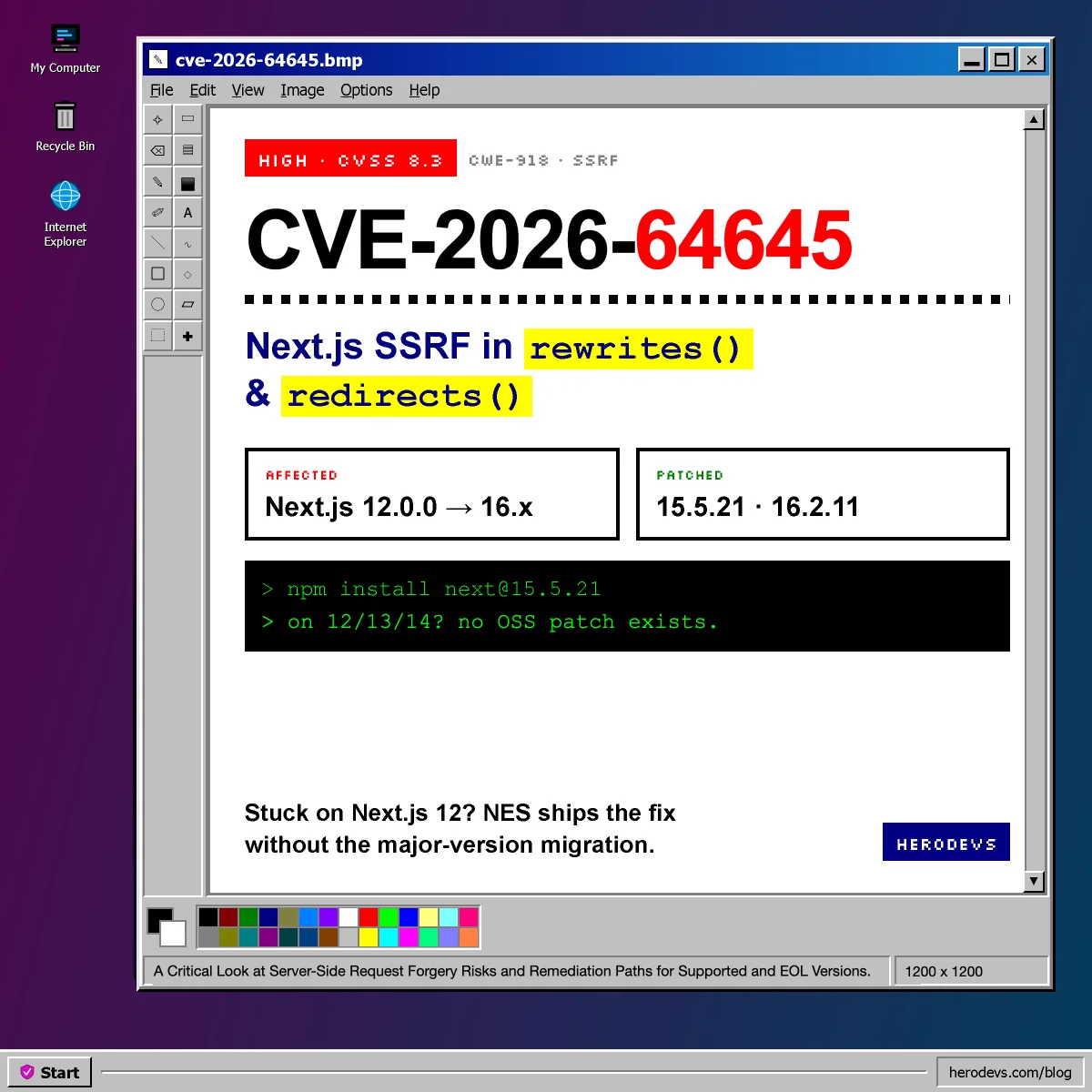Open the Options menu
1092x1092 pixels.
(x=367, y=90)
